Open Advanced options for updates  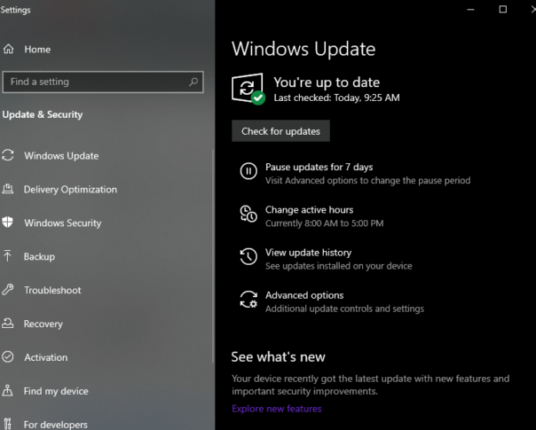tap(304, 295)
